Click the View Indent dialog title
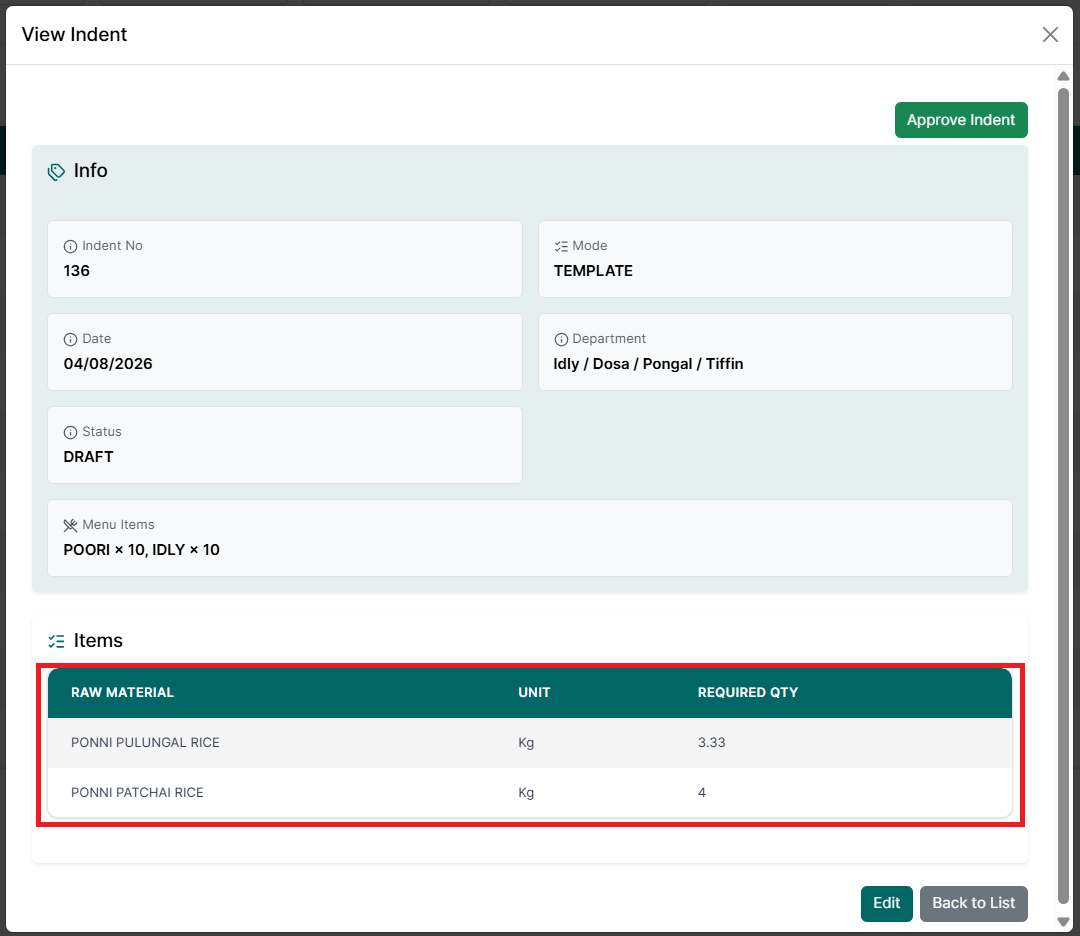 coord(74,34)
